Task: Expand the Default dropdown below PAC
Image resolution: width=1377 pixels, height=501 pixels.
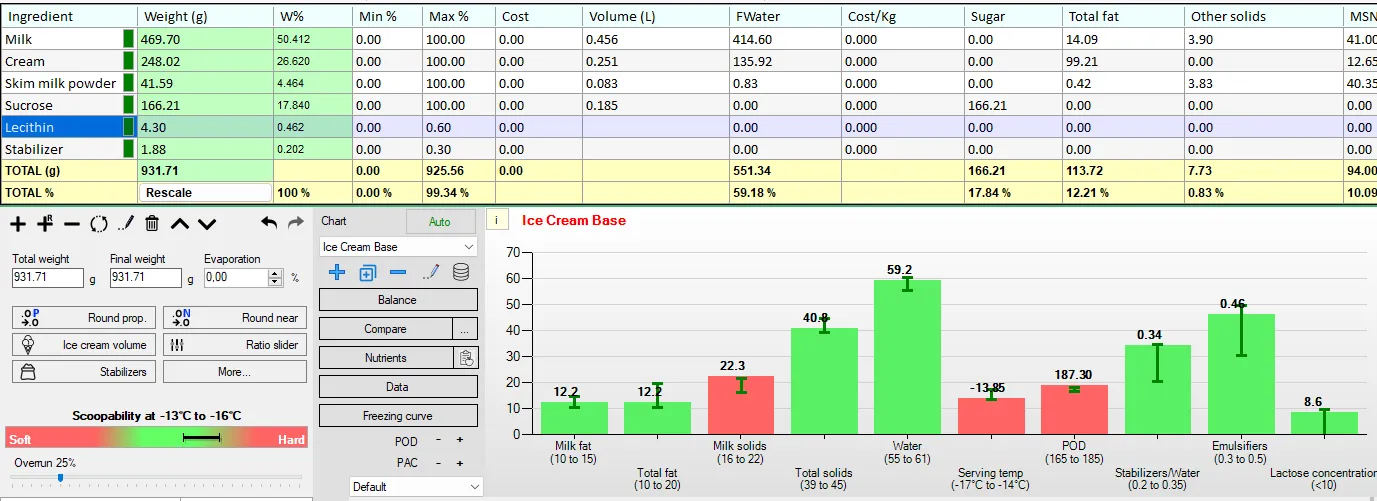Action: click(416, 487)
